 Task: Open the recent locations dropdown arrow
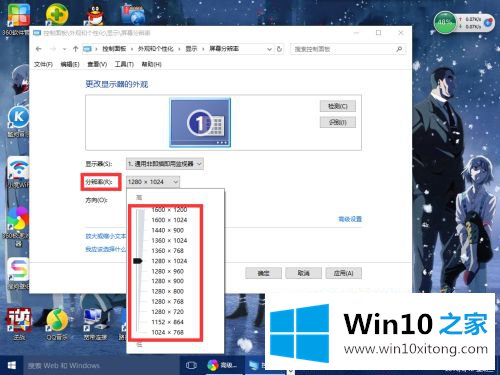coord(64,49)
